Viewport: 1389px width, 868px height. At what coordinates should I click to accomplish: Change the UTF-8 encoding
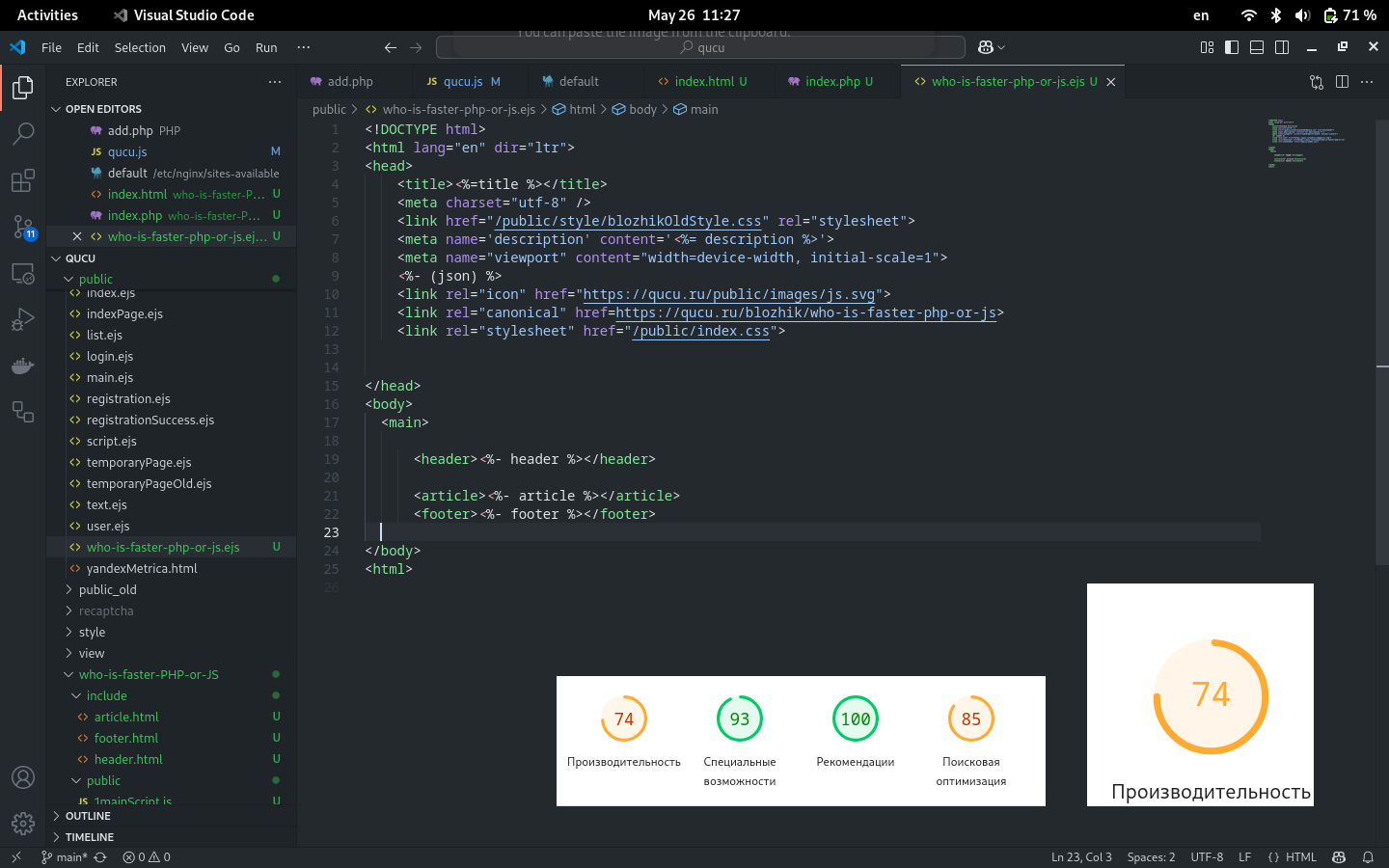(1207, 857)
